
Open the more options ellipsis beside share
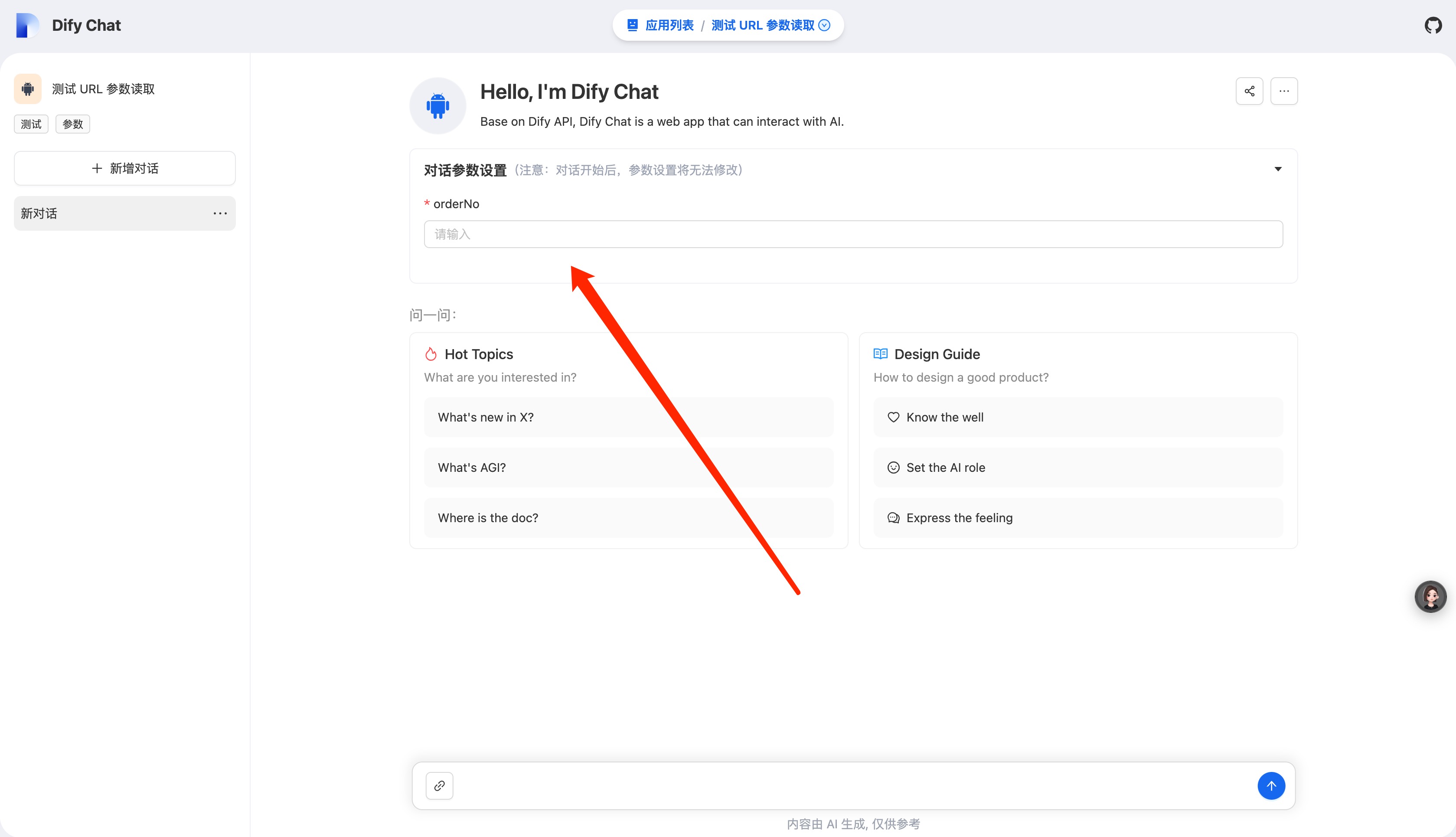click(1283, 91)
